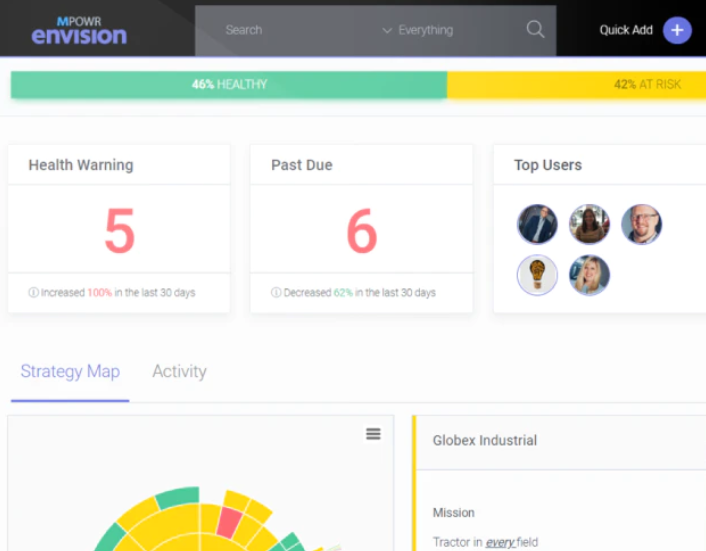Click the 'Tractor in every field' mission text
The height and width of the screenshot is (551, 706).
click(x=485, y=542)
